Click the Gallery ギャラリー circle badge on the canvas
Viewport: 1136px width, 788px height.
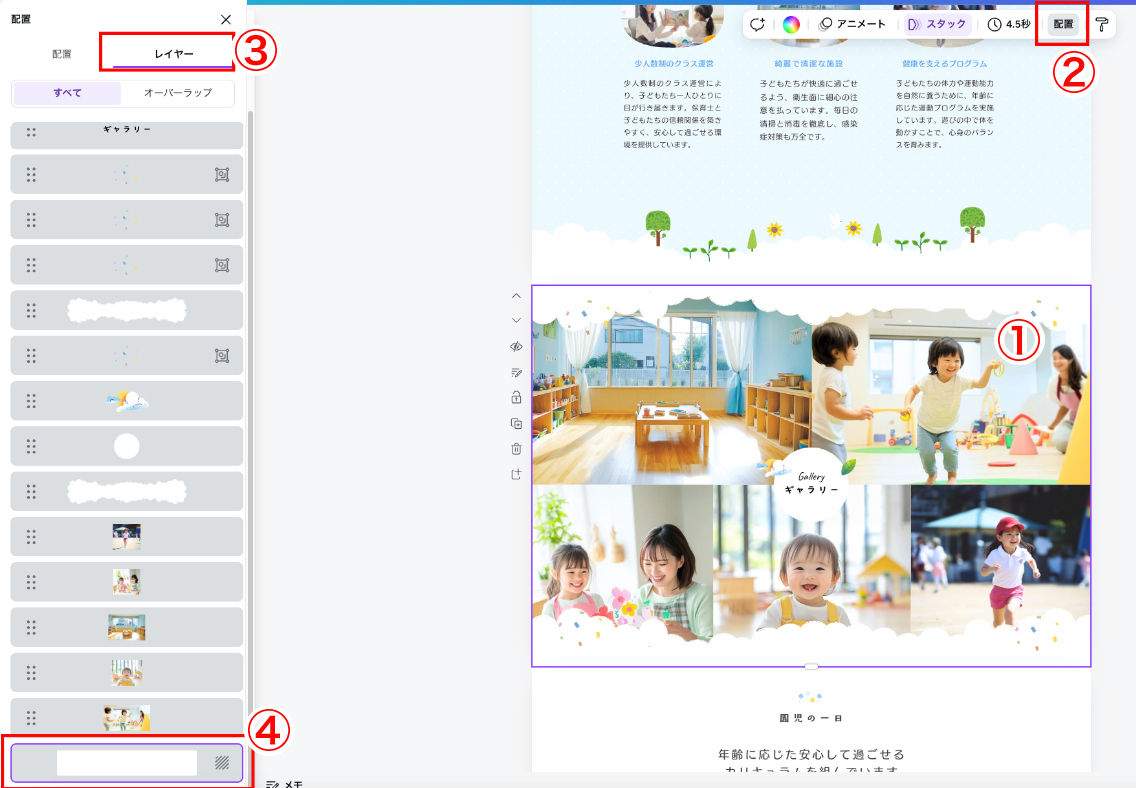pyautogui.click(x=811, y=483)
